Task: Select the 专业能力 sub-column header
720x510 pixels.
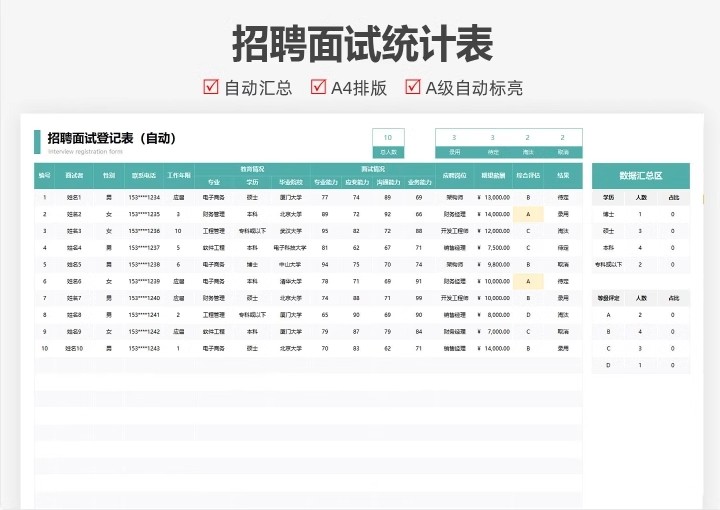Action: (x=326, y=182)
